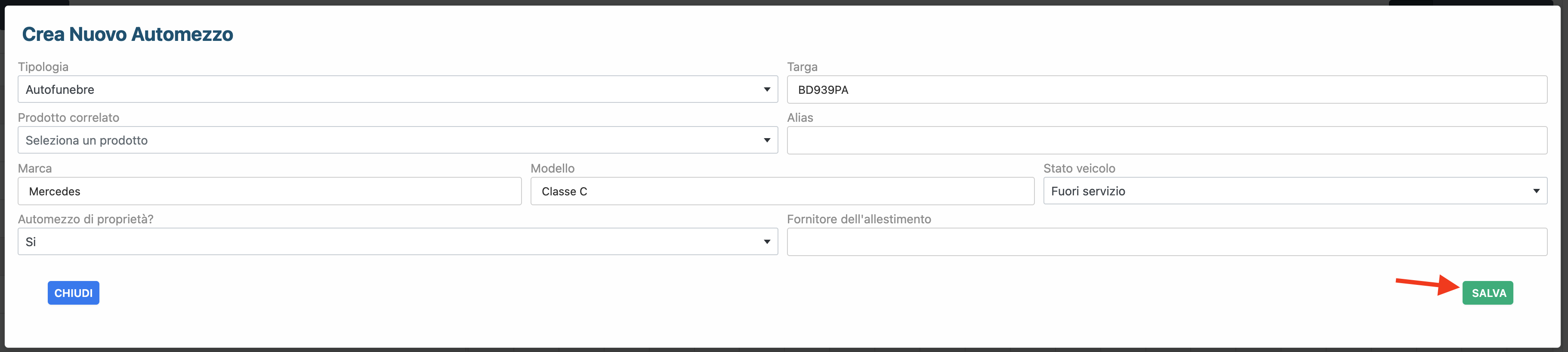Viewport: 1568px width, 352px height.
Task: Click the Automezzo di proprietà? label
Action: coord(85,219)
